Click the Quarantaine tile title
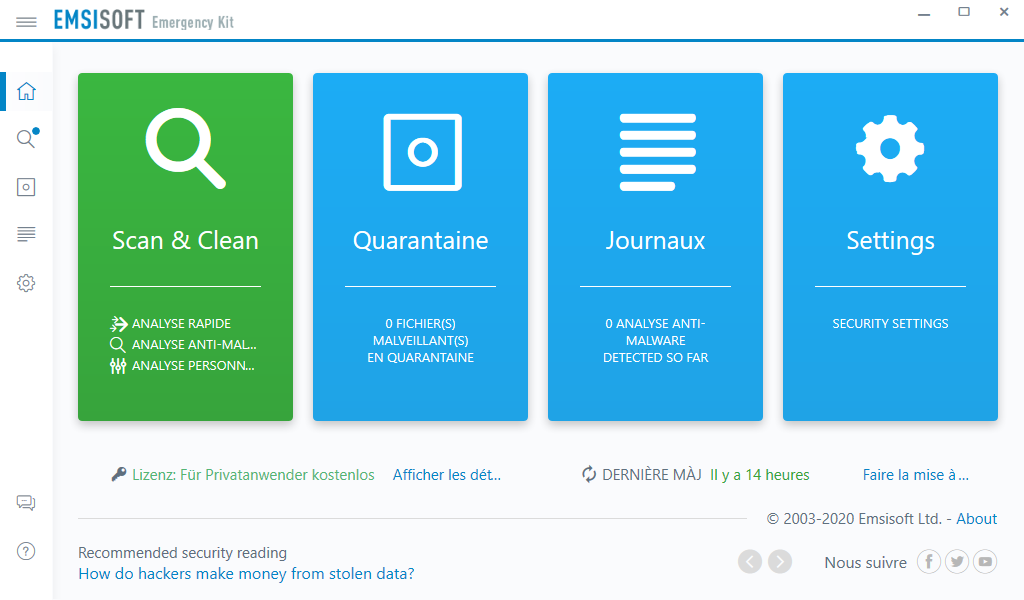This screenshot has height=600, width=1024. pos(421,240)
